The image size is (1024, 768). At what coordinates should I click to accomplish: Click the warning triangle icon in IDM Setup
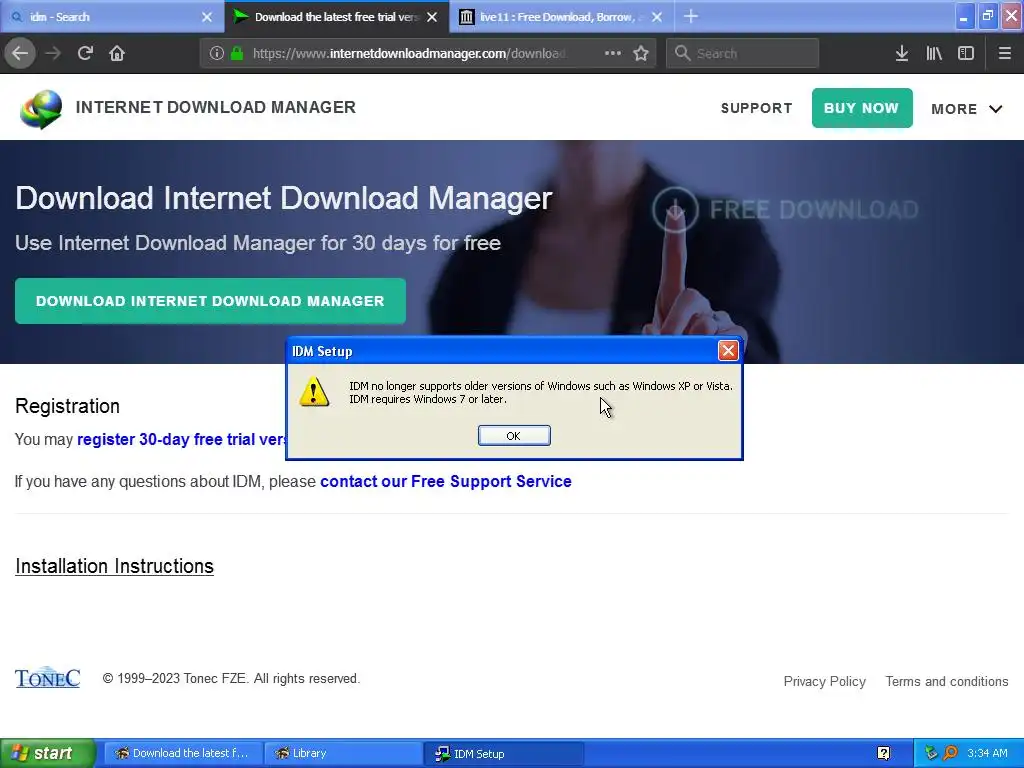coord(314,392)
